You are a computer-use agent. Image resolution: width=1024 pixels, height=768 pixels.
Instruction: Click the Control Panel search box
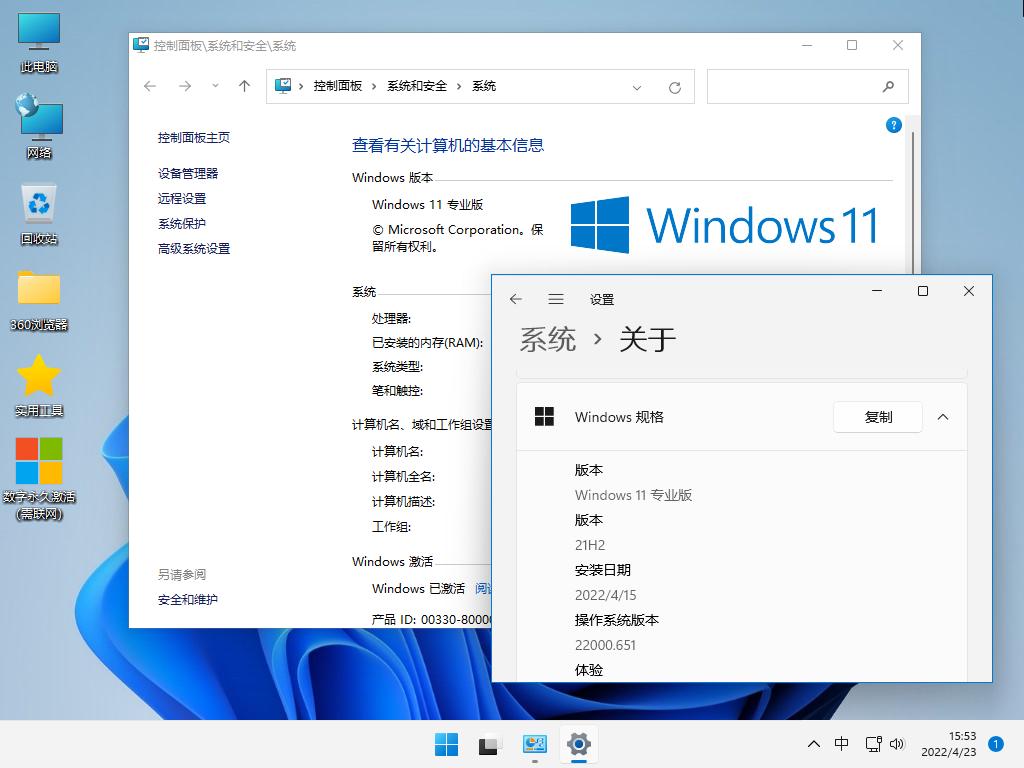pyautogui.click(x=807, y=86)
